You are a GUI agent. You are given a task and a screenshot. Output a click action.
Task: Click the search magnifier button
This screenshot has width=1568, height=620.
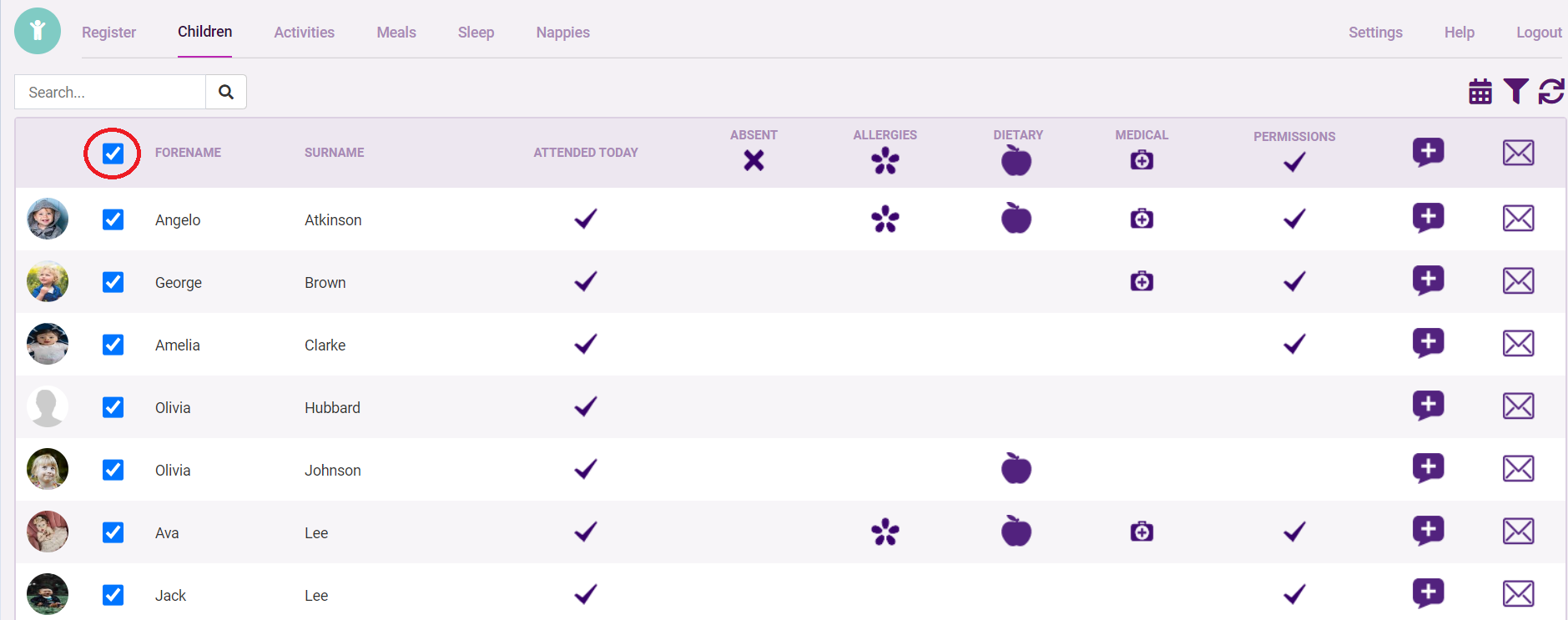tap(226, 92)
